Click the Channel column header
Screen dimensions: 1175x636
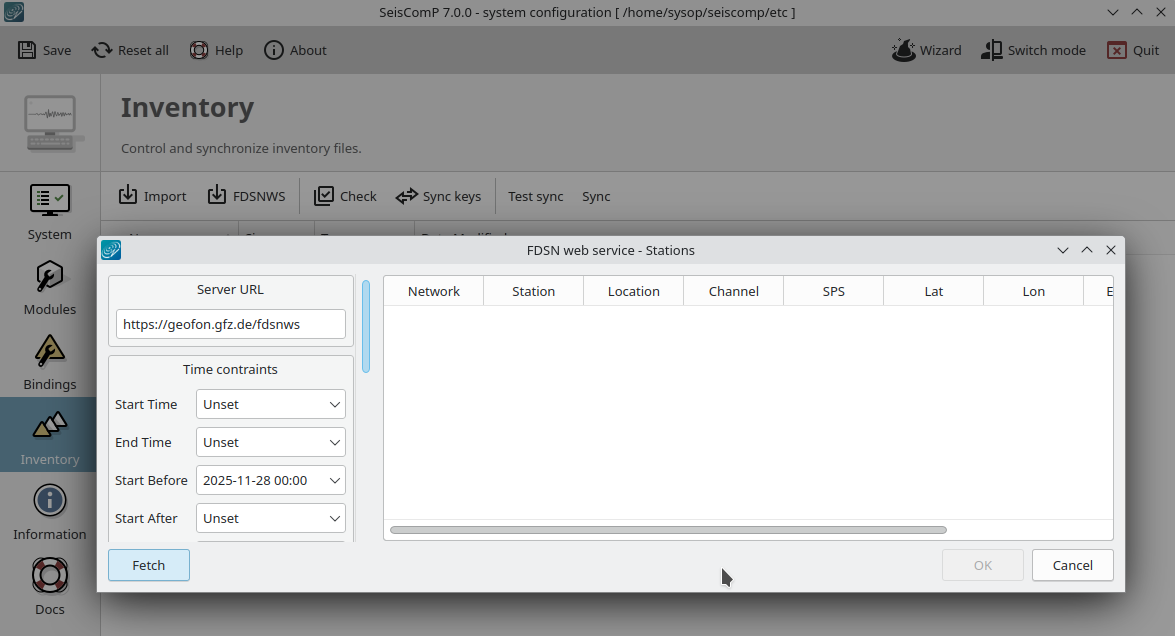click(x=733, y=291)
